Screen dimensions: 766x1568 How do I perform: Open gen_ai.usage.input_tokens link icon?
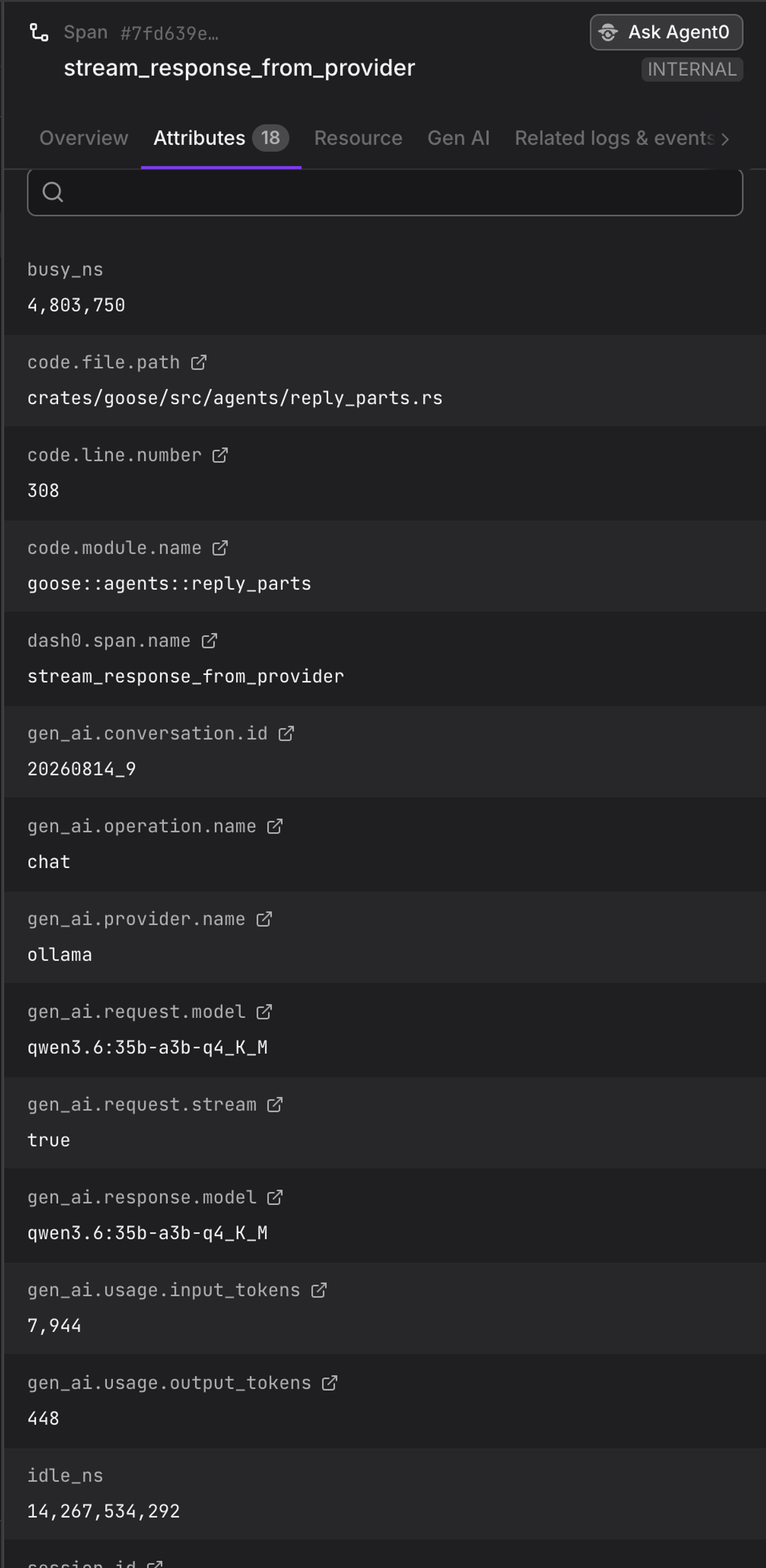point(319,1290)
